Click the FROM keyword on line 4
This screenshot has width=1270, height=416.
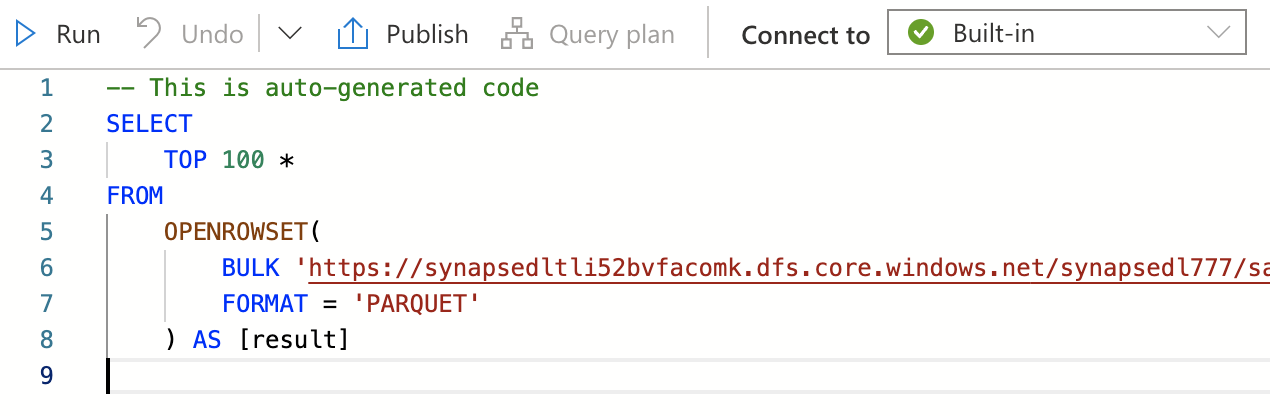135,196
